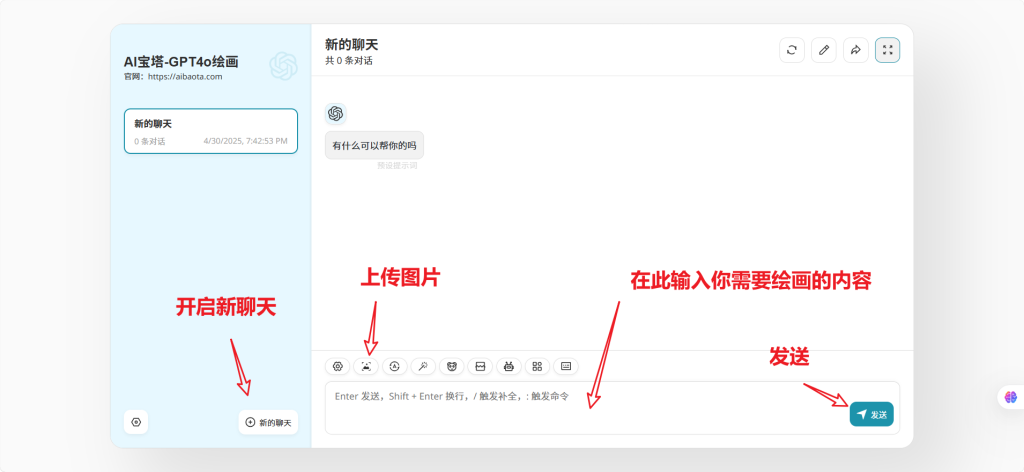Click the upload image icon

pos(366,366)
